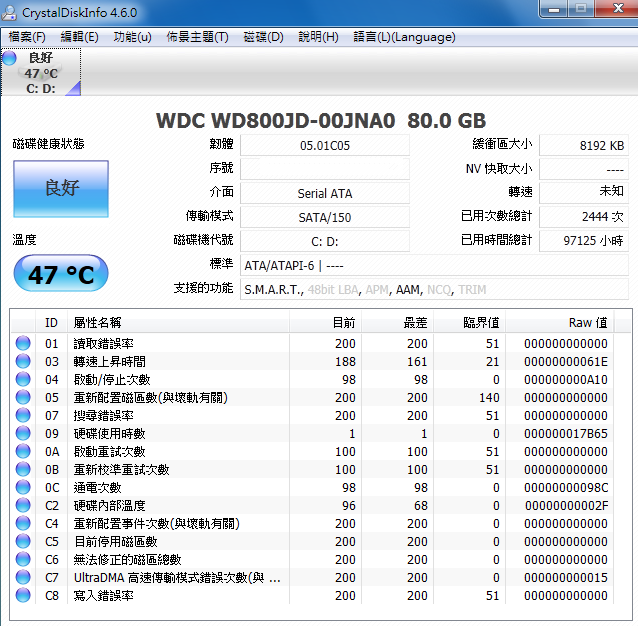Click the 未知 rotation speed field
Screen dimensions: 638x630
583,192
